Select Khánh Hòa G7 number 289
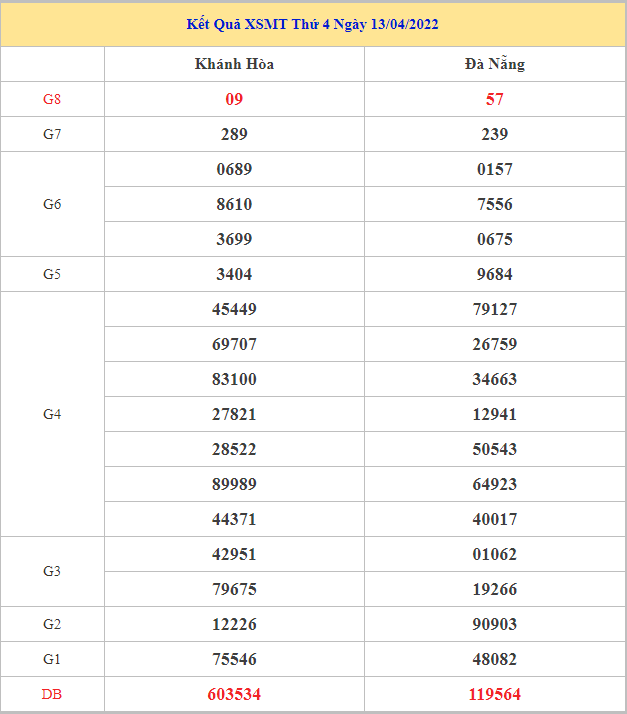Image resolution: width=627 pixels, height=714 pixels. tap(234, 134)
